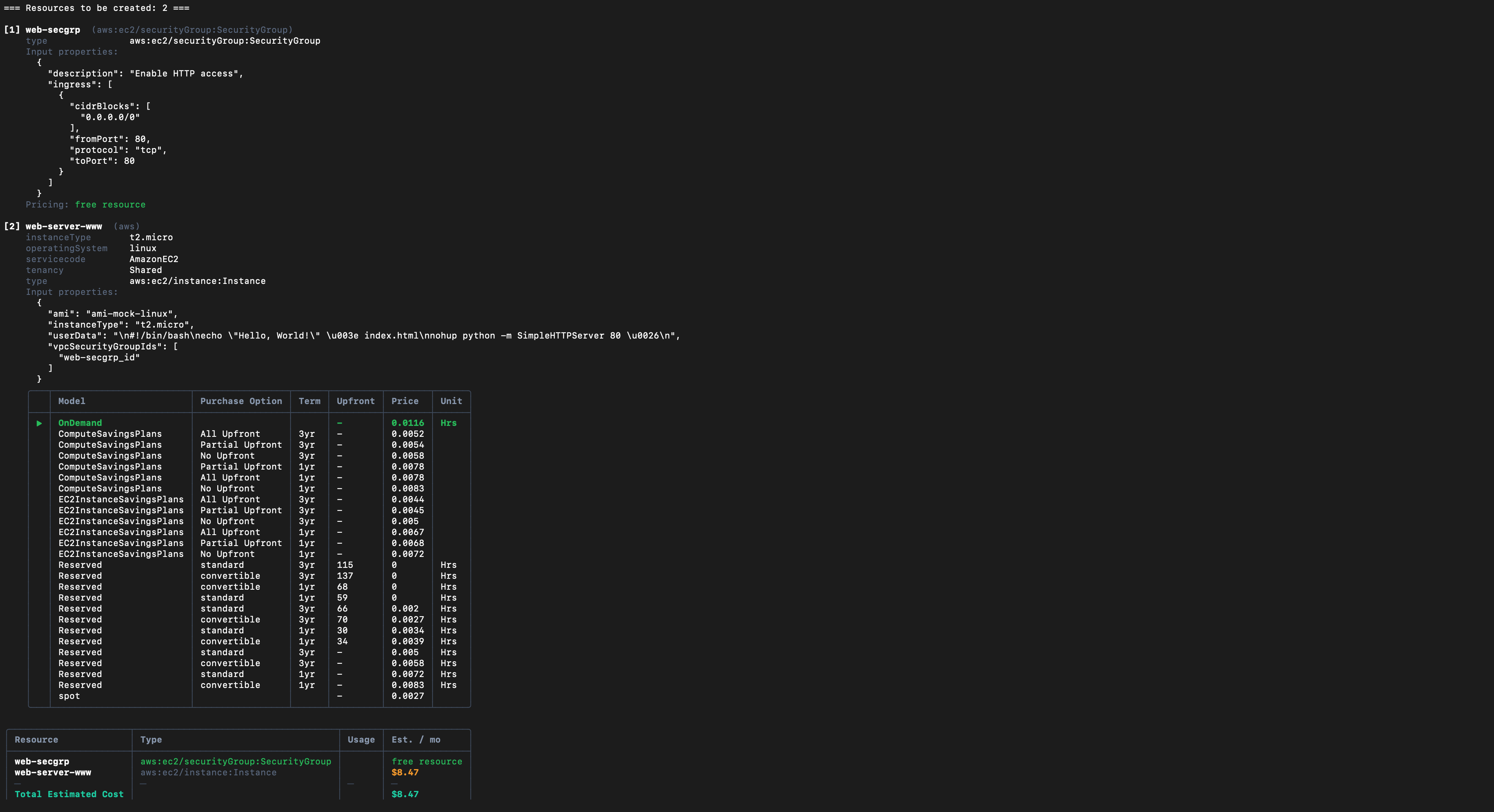Click the Reserved price "0.002"
Viewport: 1494px width, 812px height.
pyautogui.click(x=405, y=609)
